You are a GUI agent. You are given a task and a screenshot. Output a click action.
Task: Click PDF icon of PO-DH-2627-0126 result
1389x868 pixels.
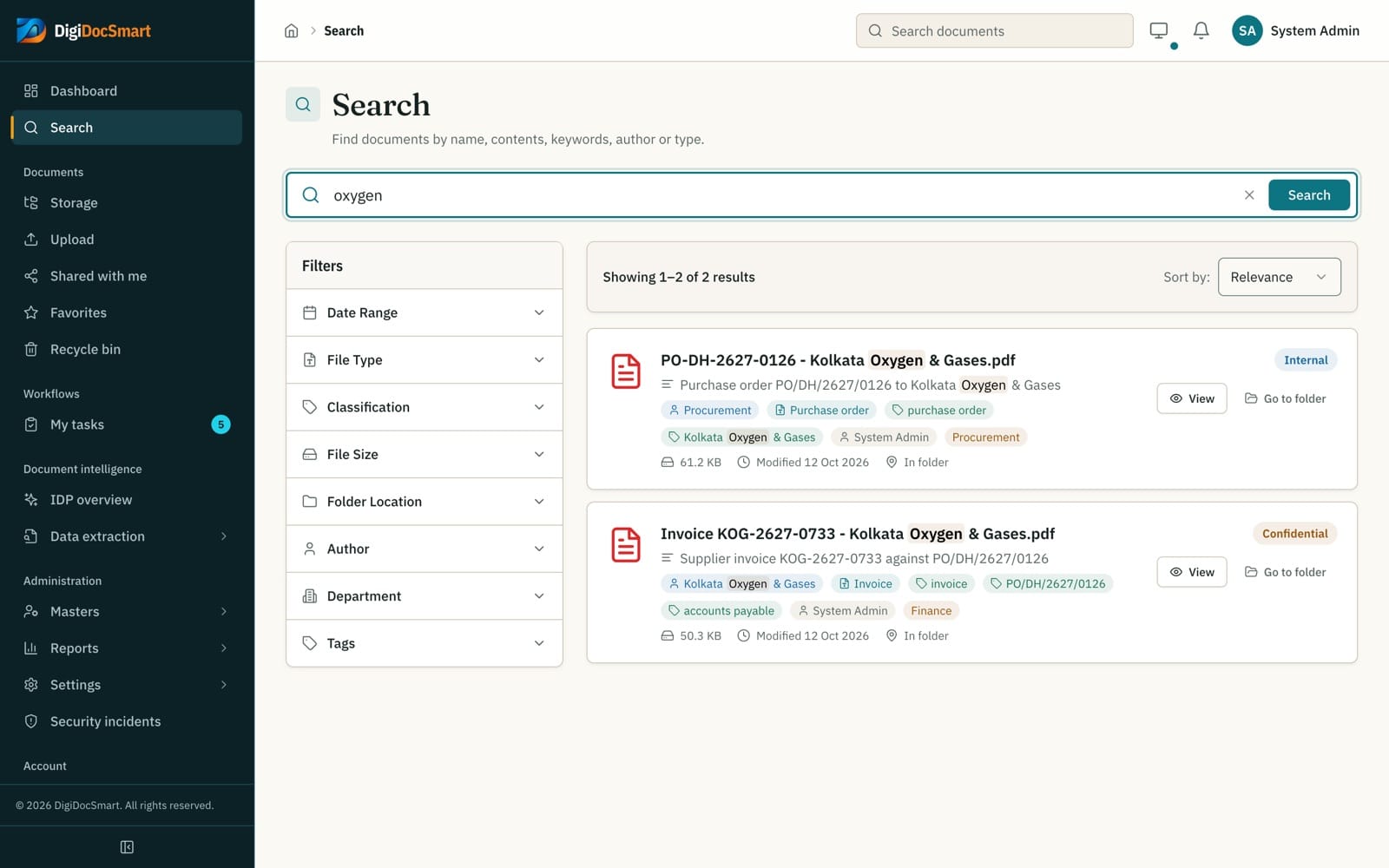(x=626, y=372)
